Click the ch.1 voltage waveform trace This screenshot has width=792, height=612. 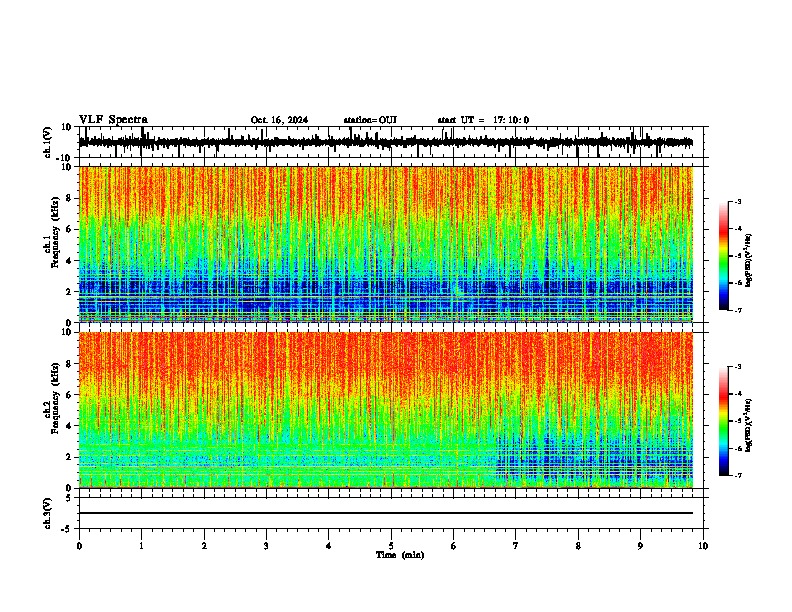tap(386, 142)
